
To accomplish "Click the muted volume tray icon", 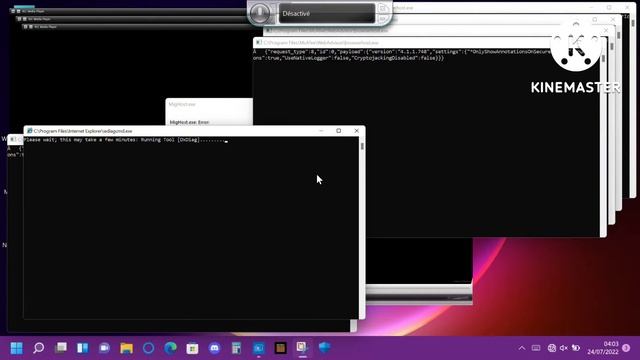I will click(564, 348).
